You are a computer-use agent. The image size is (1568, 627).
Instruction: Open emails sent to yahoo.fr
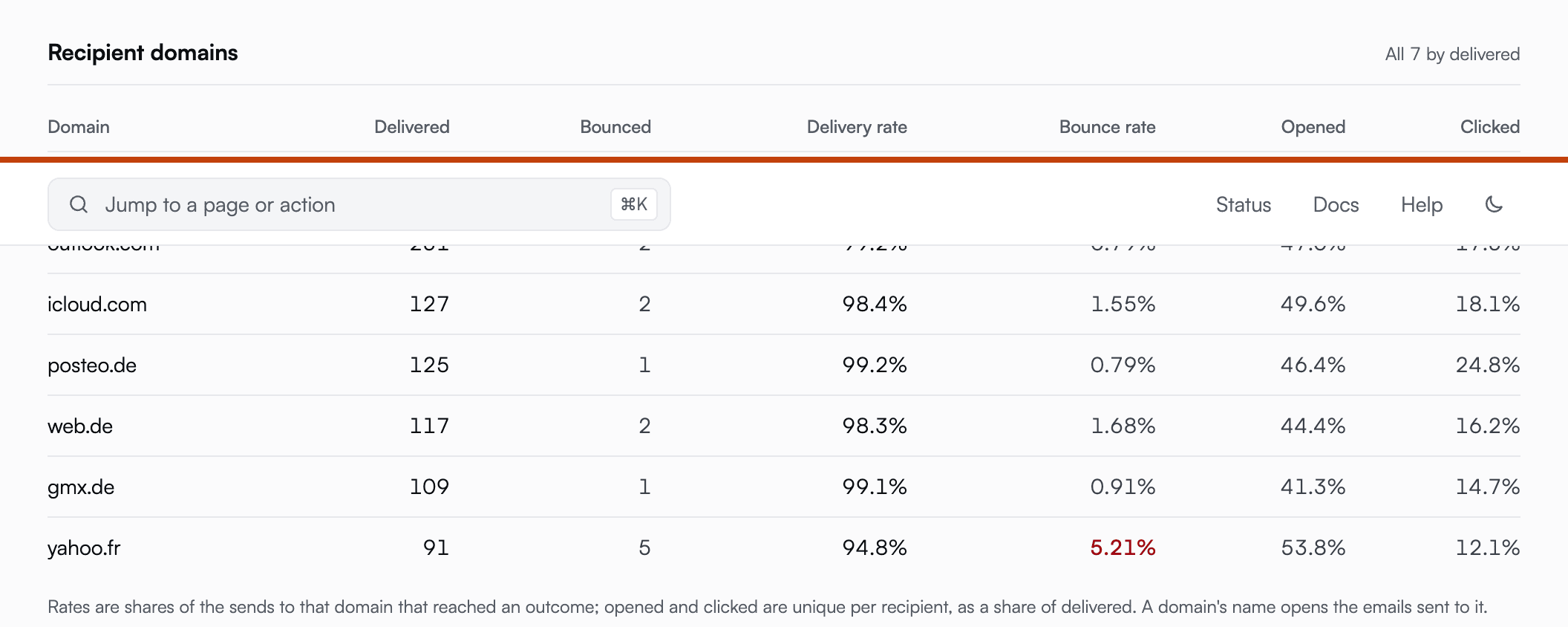(84, 548)
